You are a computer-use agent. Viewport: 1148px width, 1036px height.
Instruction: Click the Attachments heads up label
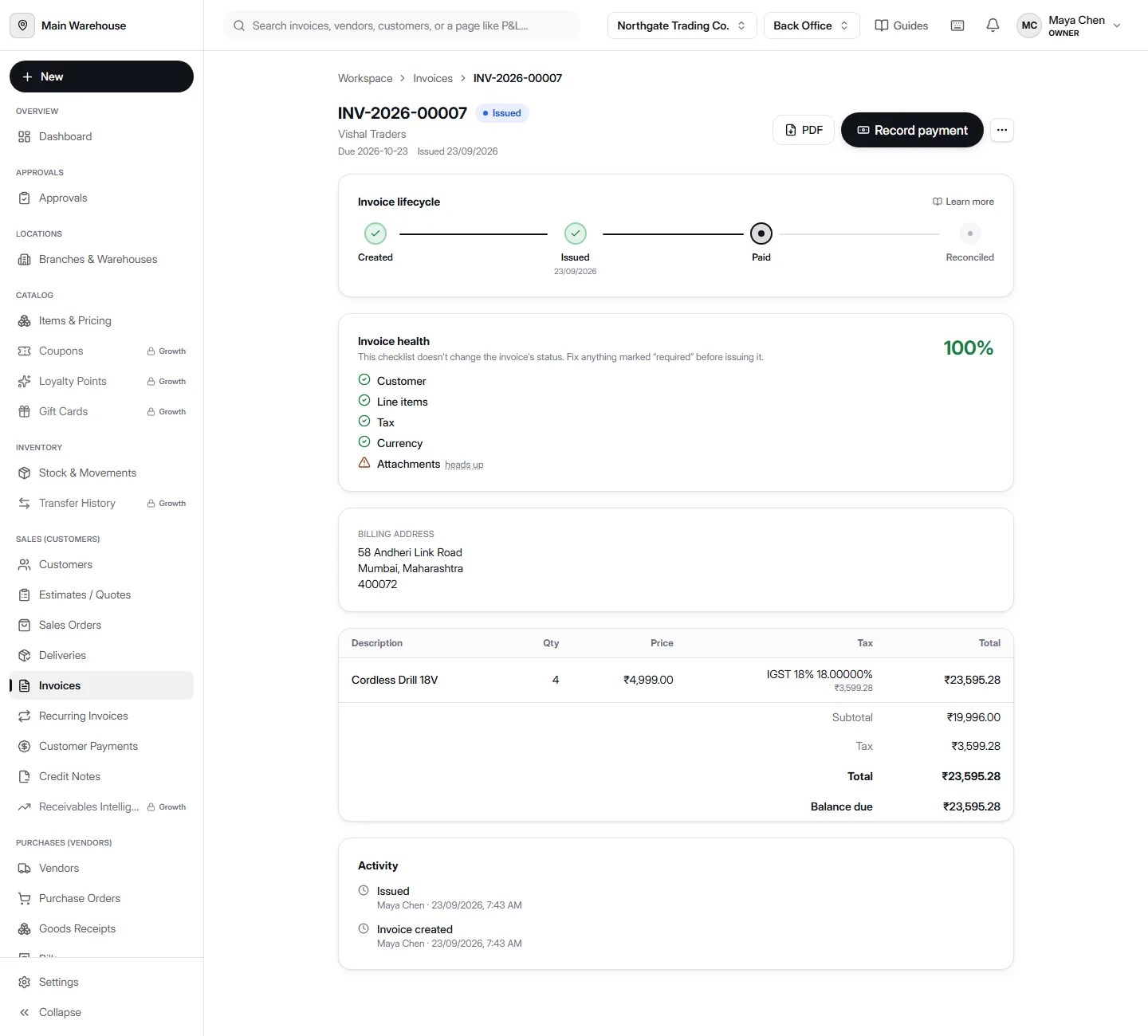(464, 465)
